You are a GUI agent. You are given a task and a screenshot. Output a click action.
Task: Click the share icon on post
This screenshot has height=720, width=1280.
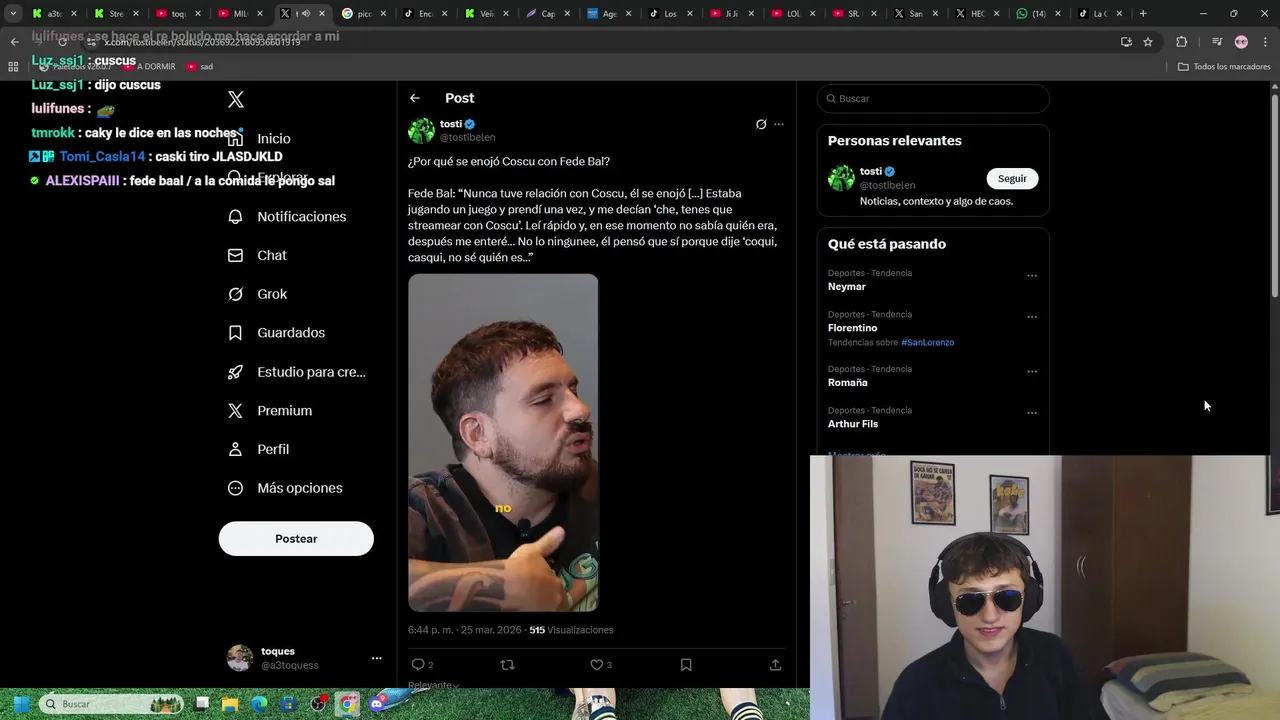[x=775, y=665]
